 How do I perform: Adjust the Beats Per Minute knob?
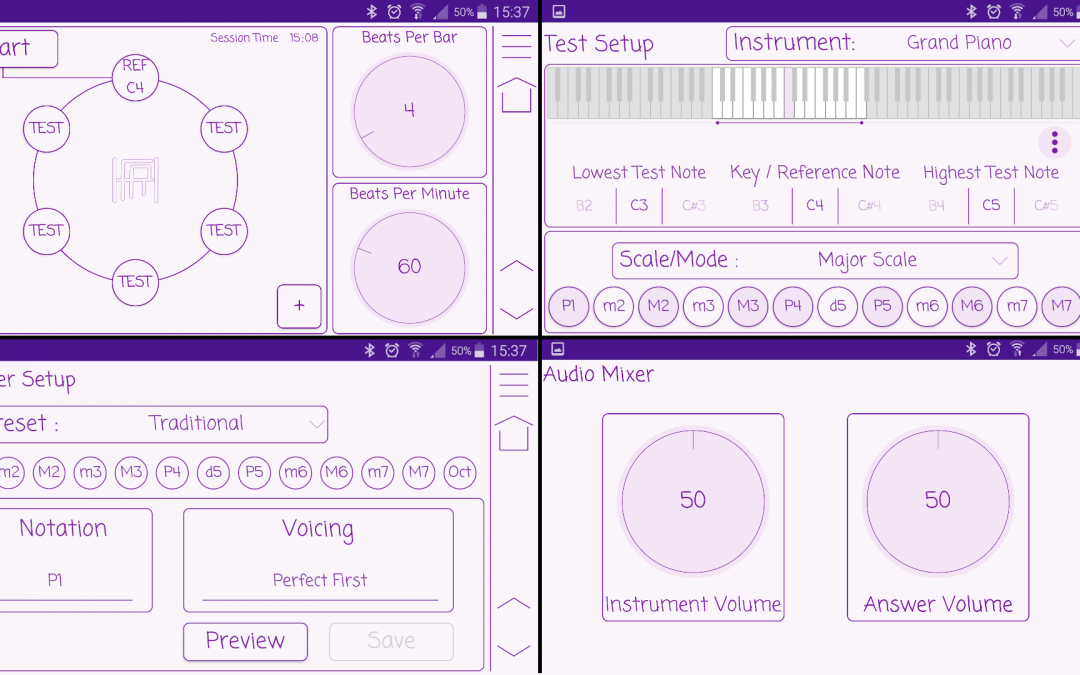(x=409, y=267)
